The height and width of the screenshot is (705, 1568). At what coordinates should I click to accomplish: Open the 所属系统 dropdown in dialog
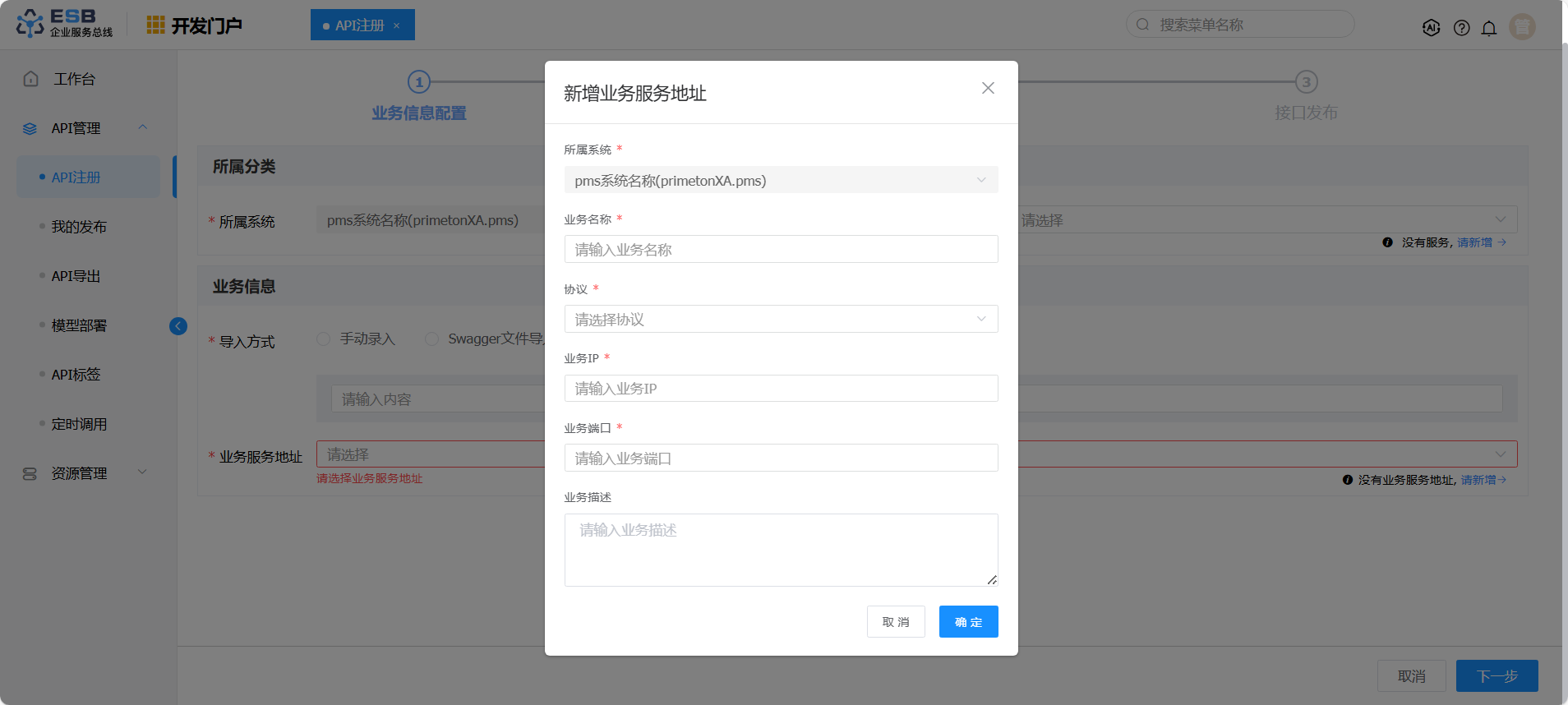[781, 180]
